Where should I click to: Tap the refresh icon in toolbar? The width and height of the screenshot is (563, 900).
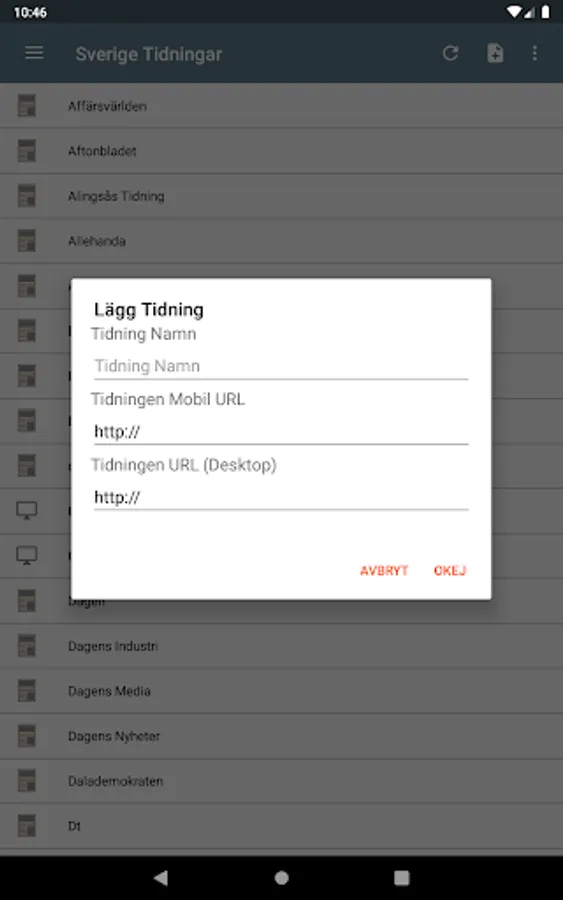(x=451, y=53)
